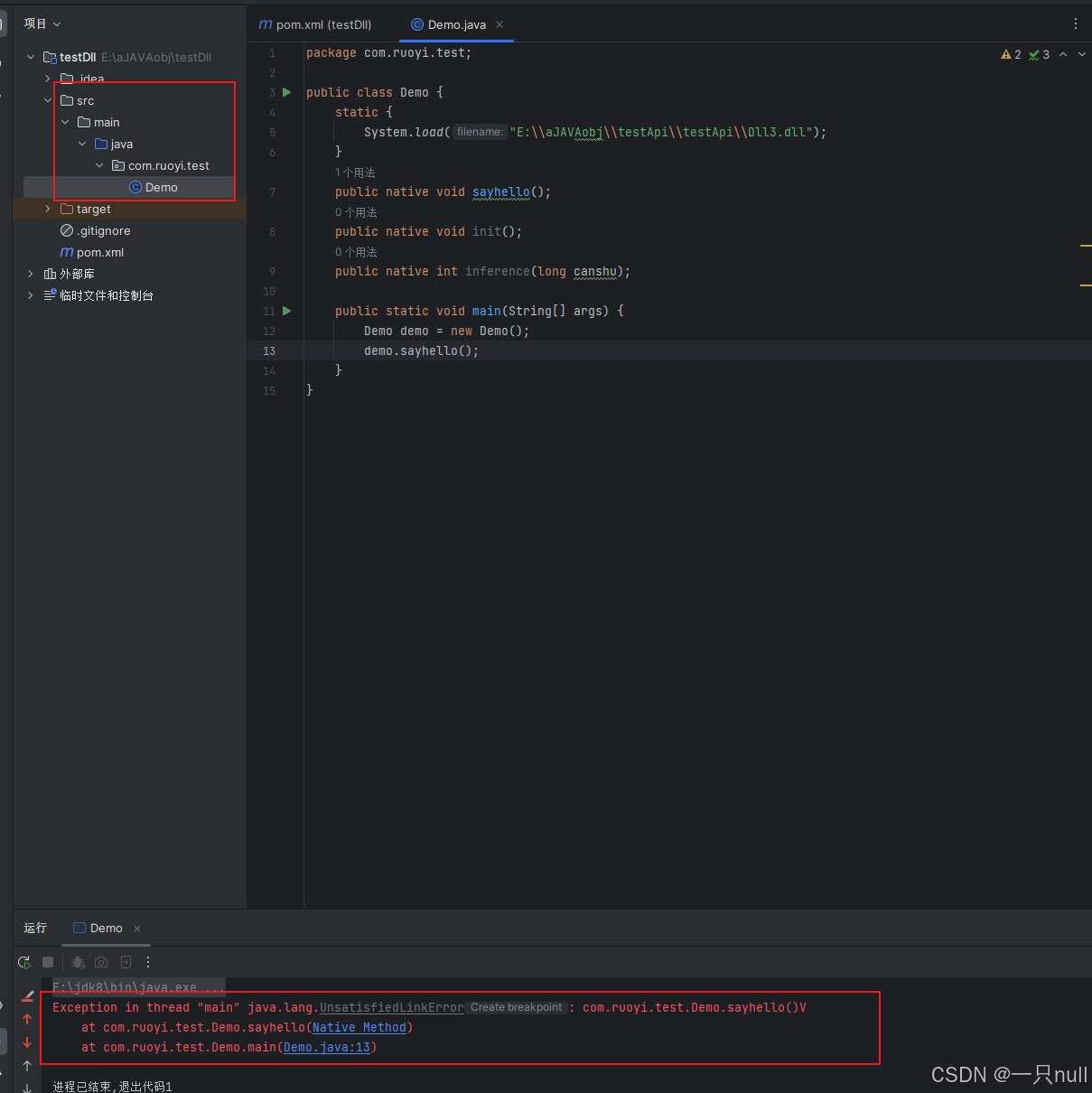Switch to the pom.xml tab
Image resolution: width=1092 pixels, height=1093 pixels.
pos(314,24)
